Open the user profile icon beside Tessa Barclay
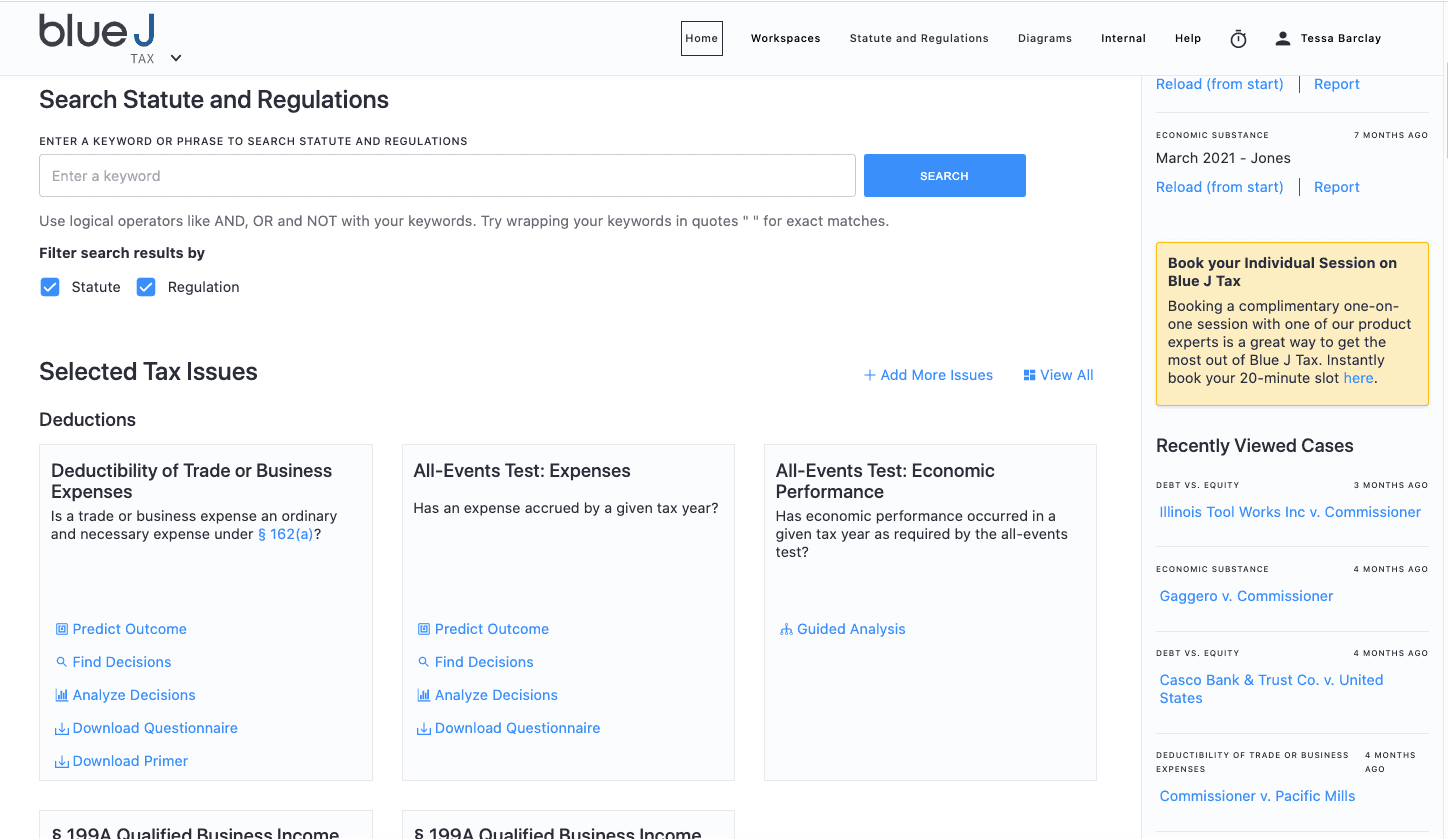The image size is (1448, 839). click(1283, 39)
